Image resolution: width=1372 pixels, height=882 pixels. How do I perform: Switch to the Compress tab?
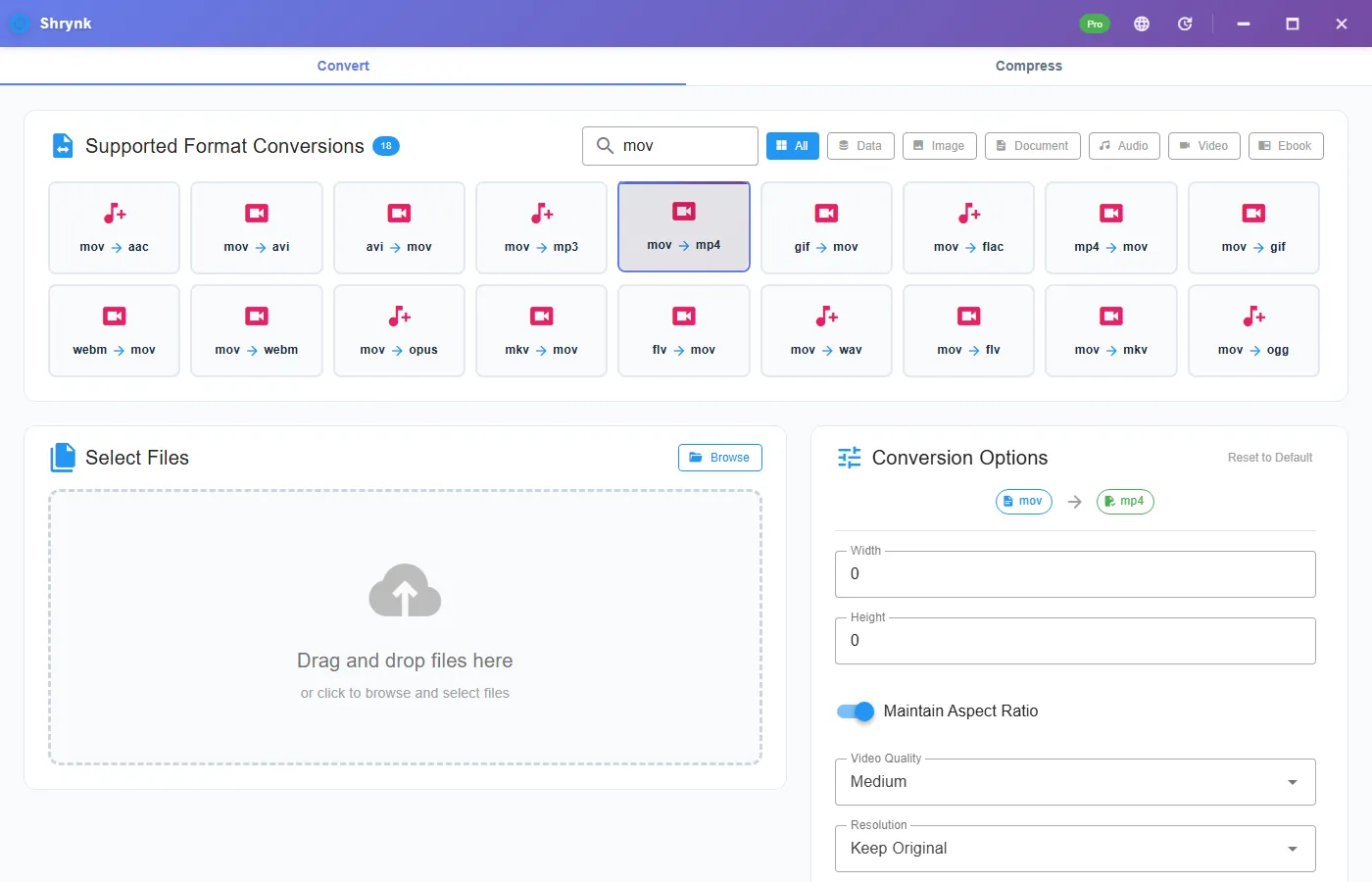pyautogui.click(x=1029, y=66)
